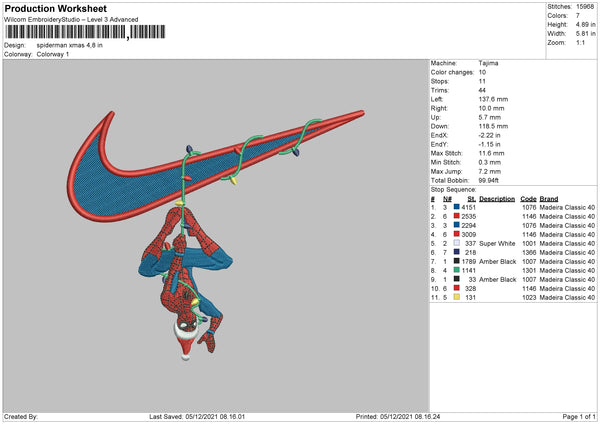Click the Brand column header
The height and width of the screenshot is (424, 600).
click(549, 199)
